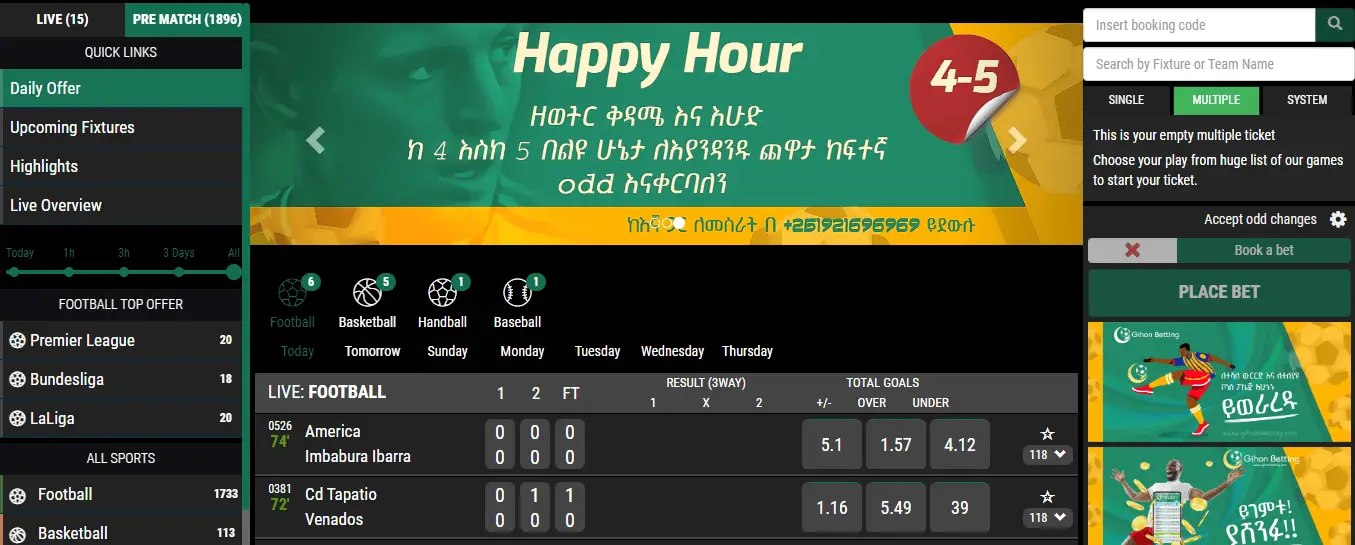Select the SYSTEM ticket tab

[x=1307, y=100]
